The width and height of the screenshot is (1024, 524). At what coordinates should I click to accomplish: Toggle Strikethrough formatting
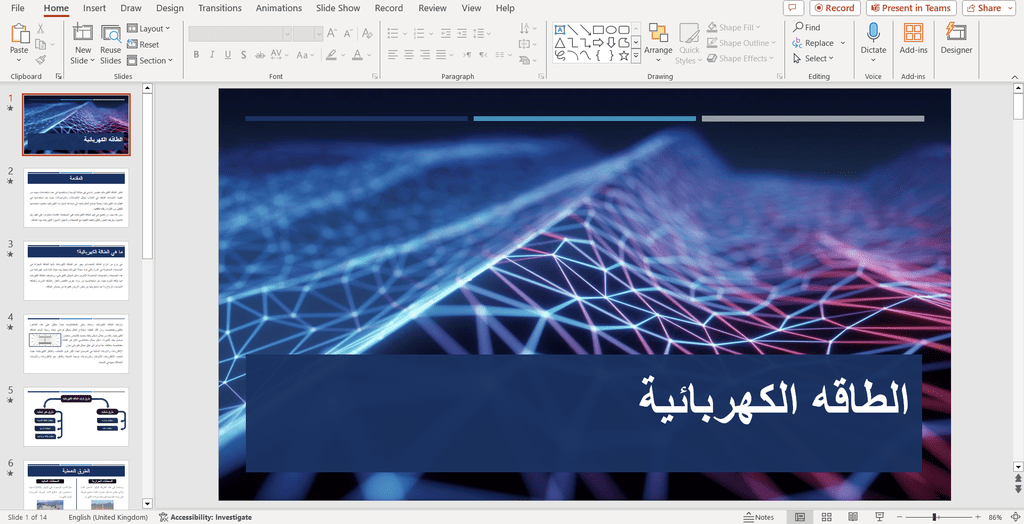tap(259, 55)
